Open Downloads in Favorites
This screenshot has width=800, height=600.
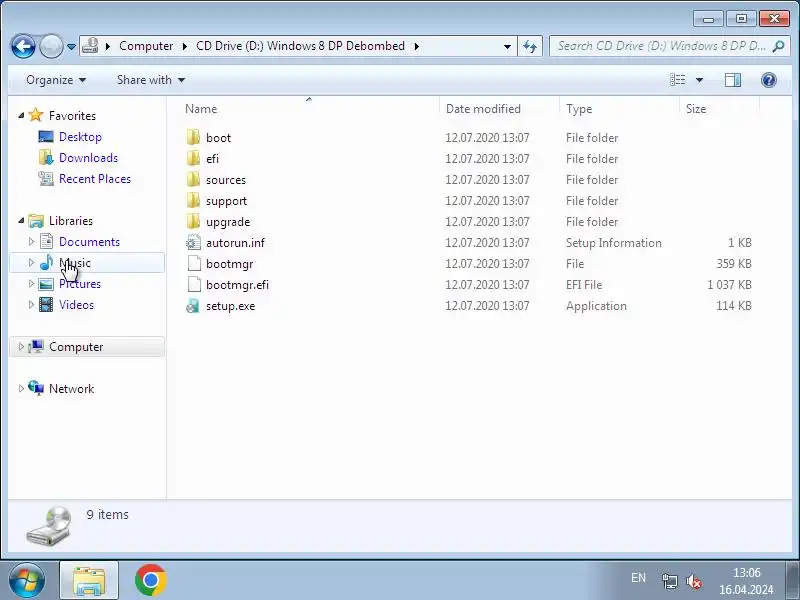pos(88,158)
